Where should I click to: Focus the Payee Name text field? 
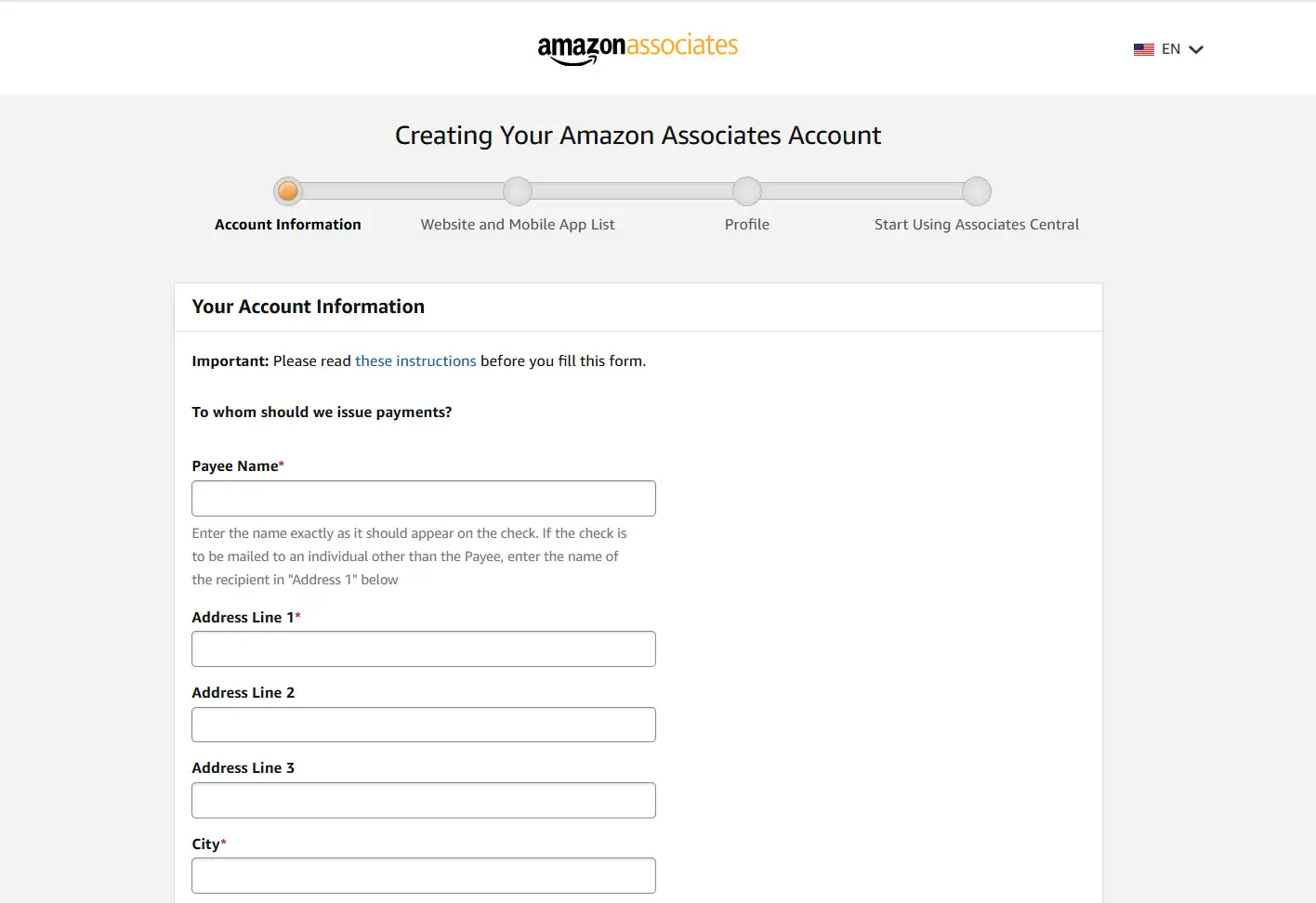(424, 499)
